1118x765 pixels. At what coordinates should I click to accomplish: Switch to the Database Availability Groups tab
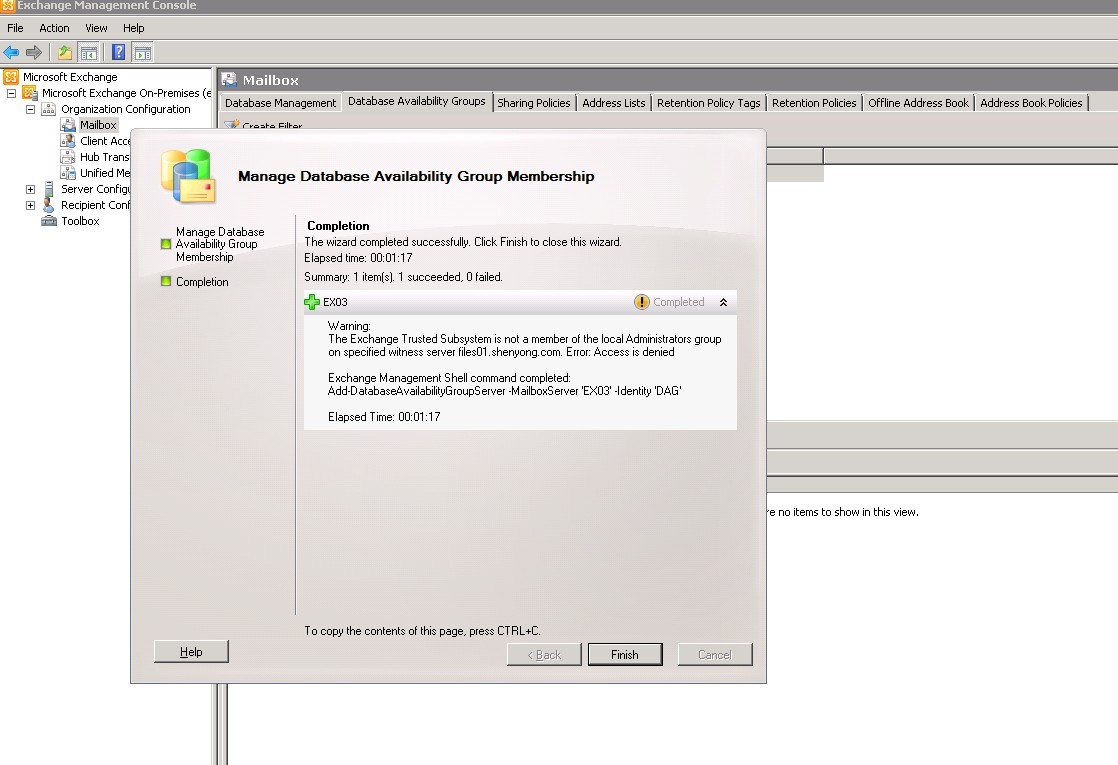click(x=416, y=101)
